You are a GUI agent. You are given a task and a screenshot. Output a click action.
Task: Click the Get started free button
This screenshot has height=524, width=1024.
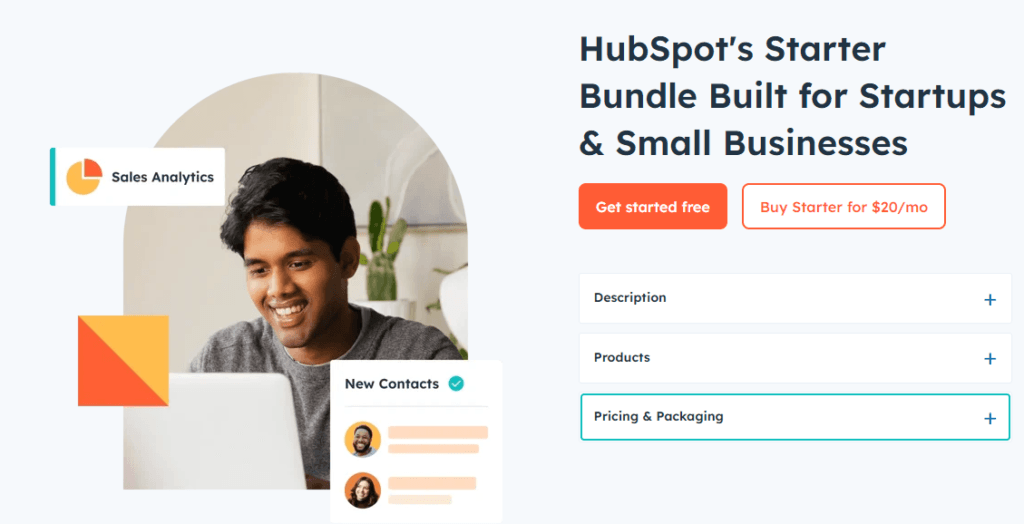652,206
